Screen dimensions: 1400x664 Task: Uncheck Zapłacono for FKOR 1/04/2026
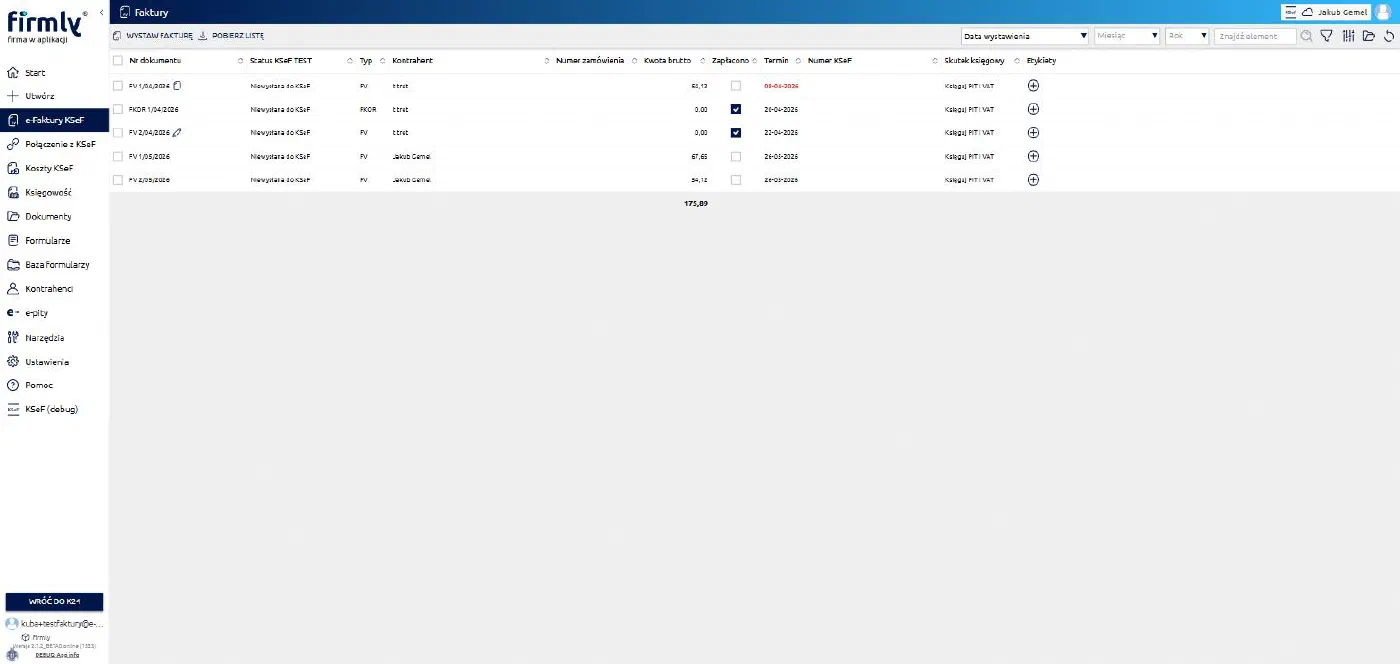pyautogui.click(x=736, y=109)
